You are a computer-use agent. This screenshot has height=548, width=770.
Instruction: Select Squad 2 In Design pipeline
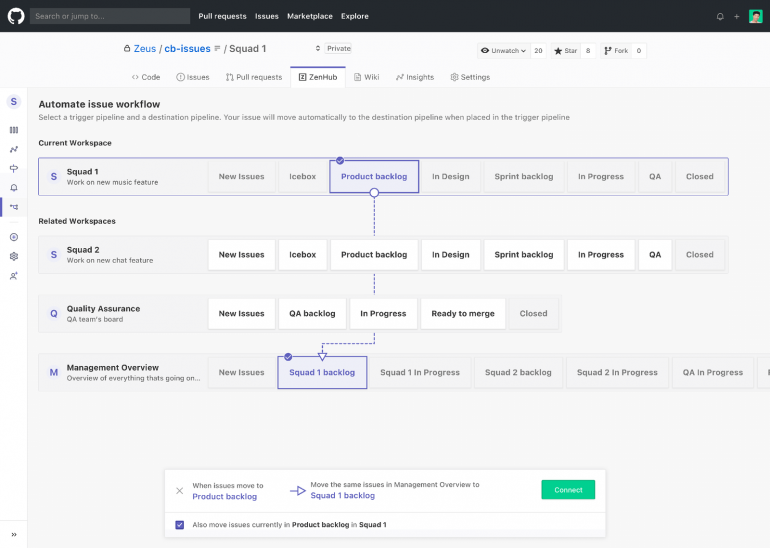pos(451,255)
